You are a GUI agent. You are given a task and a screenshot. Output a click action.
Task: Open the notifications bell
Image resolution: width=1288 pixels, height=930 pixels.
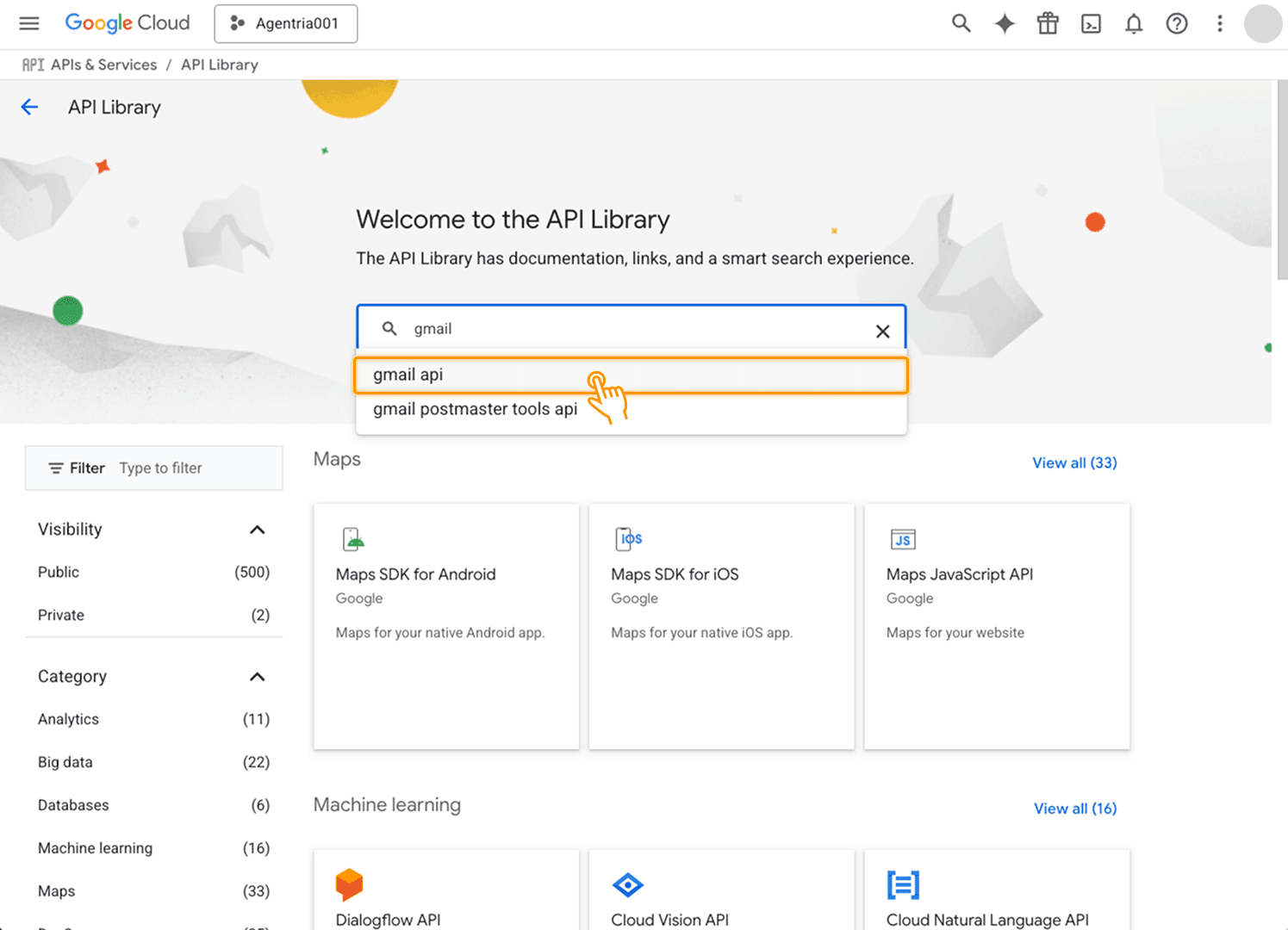(1134, 23)
